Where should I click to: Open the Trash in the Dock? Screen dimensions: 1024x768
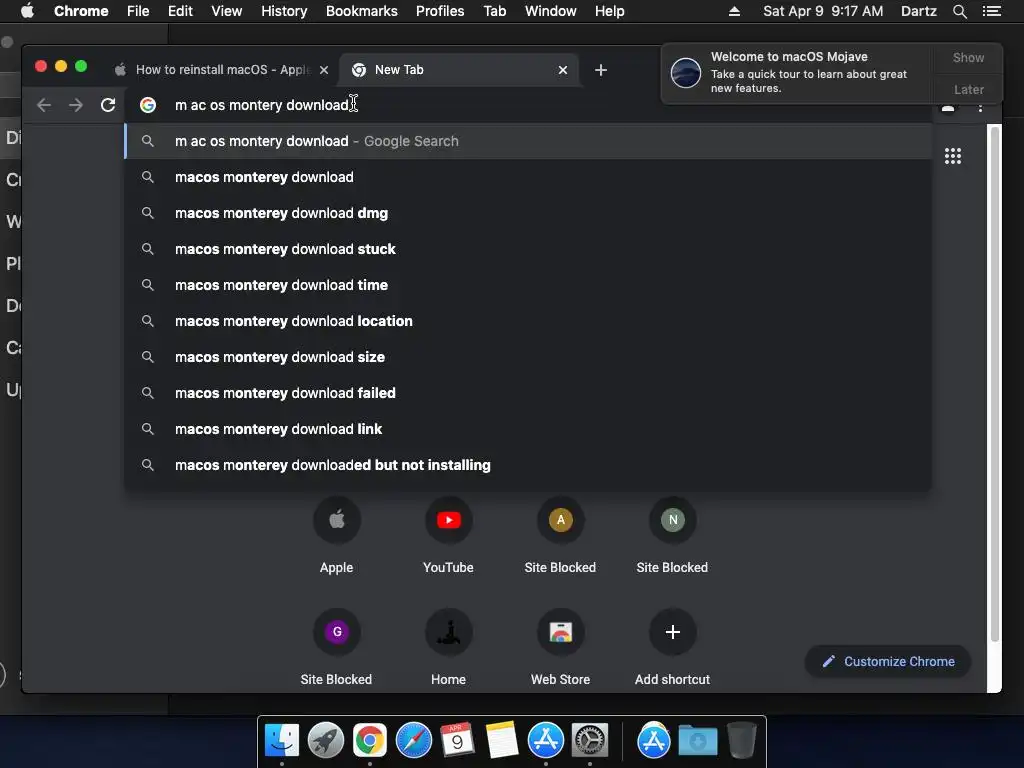pyautogui.click(x=742, y=741)
